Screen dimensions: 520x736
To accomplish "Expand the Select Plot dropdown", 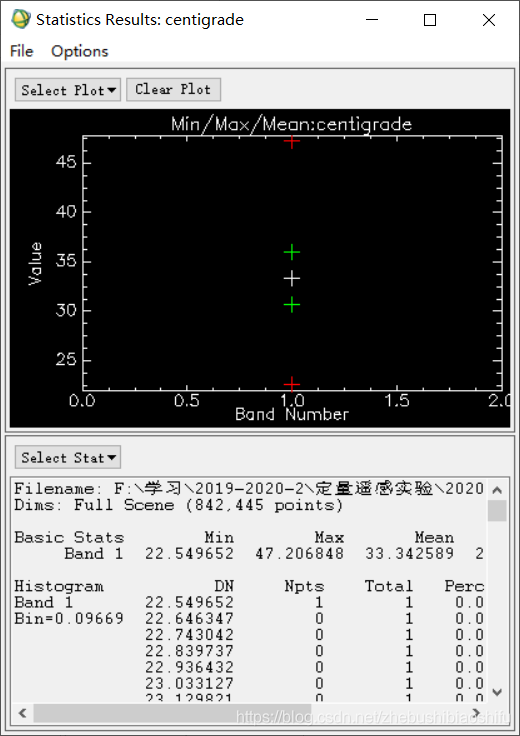I will point(68,90).
